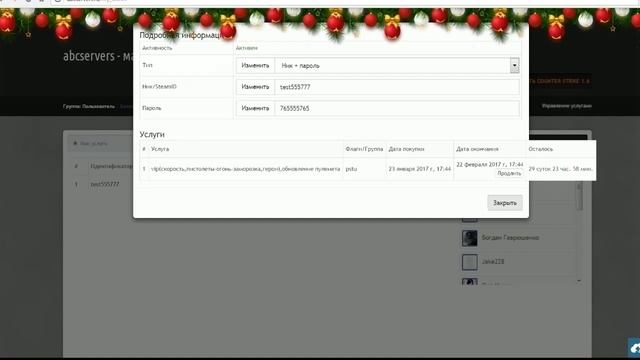Click end date '22 февраля 2017 г., 17:44'
Image resolution: width=640 pixels, height=360 pixels.
490,164
